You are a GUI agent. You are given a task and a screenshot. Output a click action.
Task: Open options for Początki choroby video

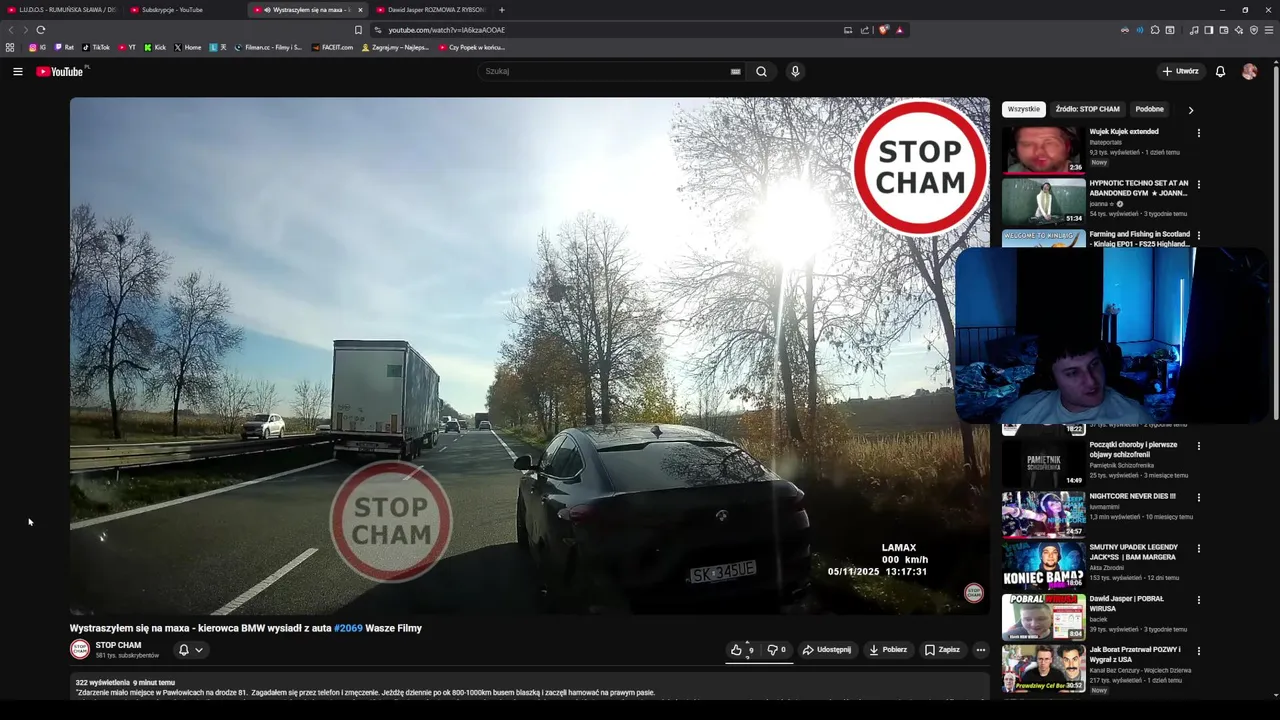point(1198,446)
